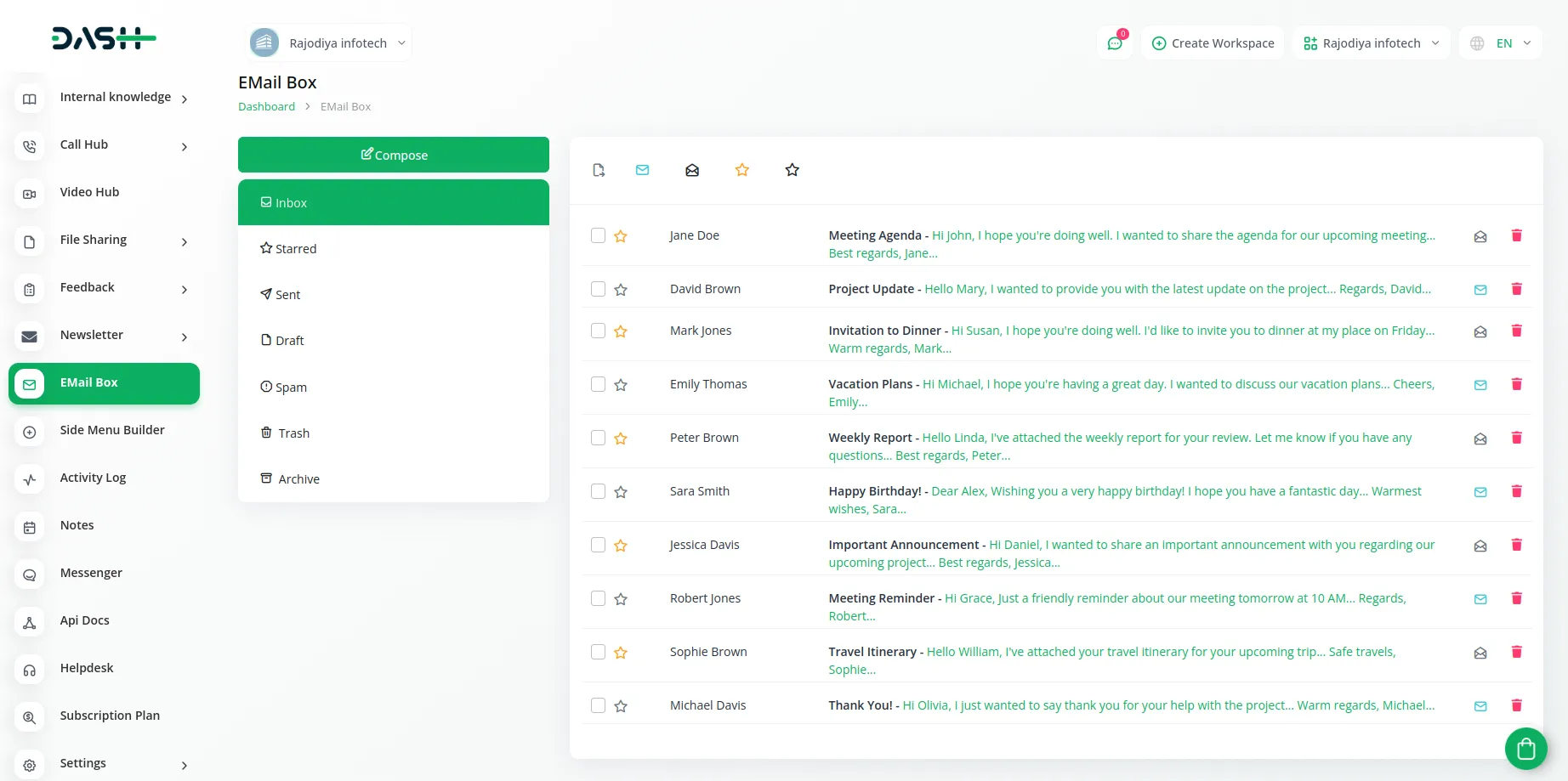This screenshot has width=1568, height=781.
Task: Click the open envelope icon on Jane Doe row
Action: click(1480, 236)
